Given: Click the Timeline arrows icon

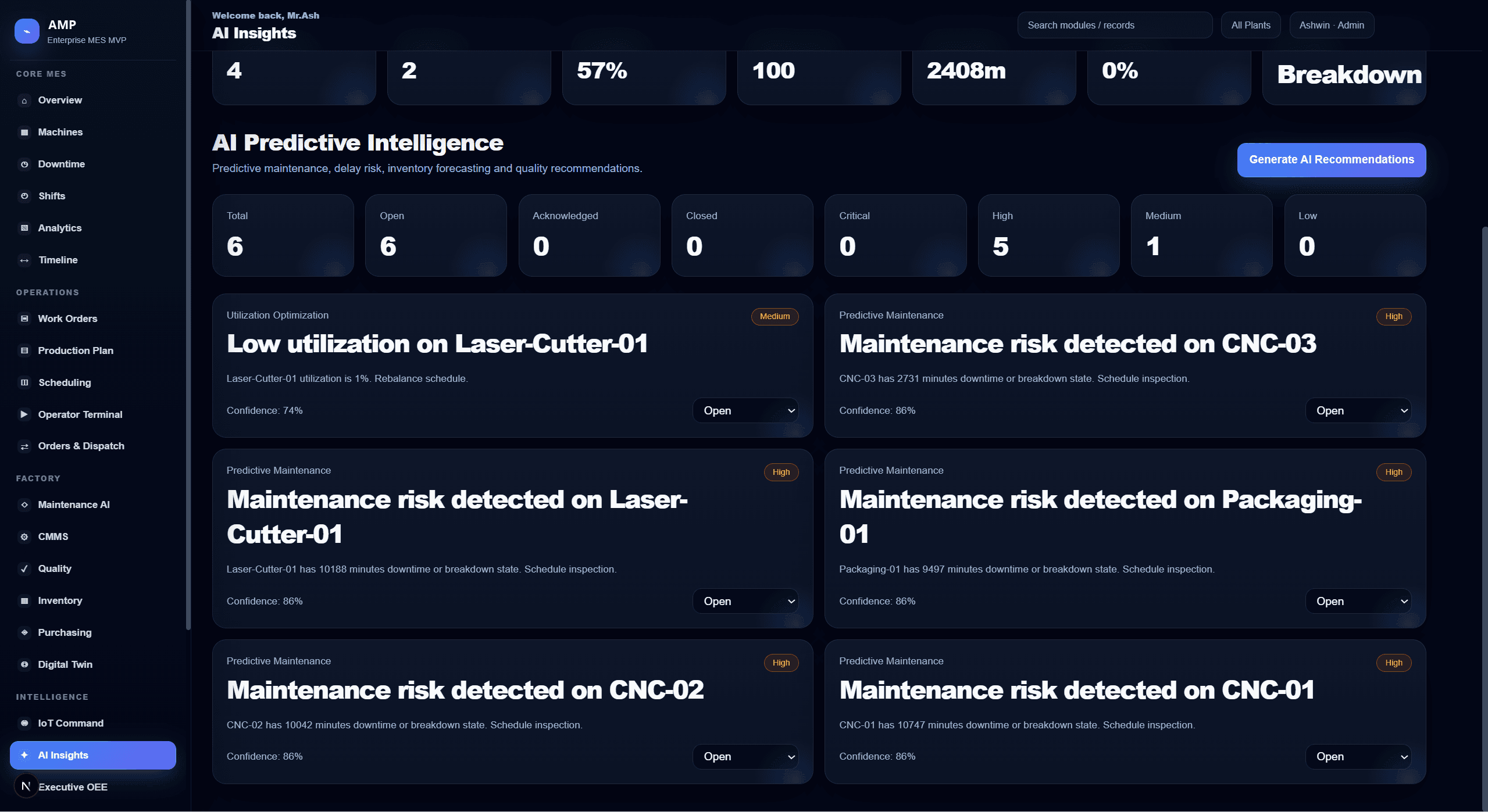Looking at the screenshot, I should pyautogui.click(x=24, y=260).
